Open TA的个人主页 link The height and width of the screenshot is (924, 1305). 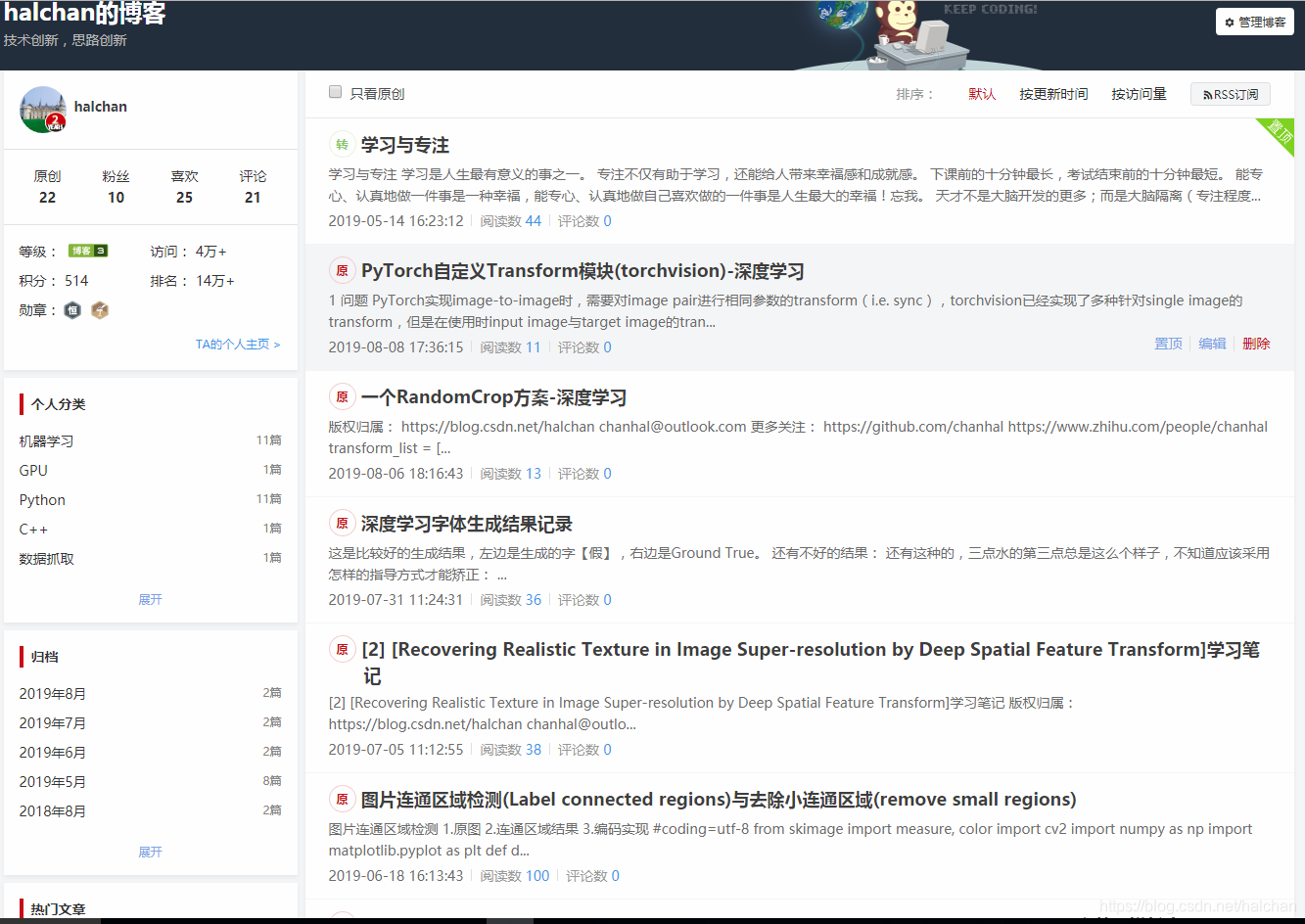tap(233, 345)
